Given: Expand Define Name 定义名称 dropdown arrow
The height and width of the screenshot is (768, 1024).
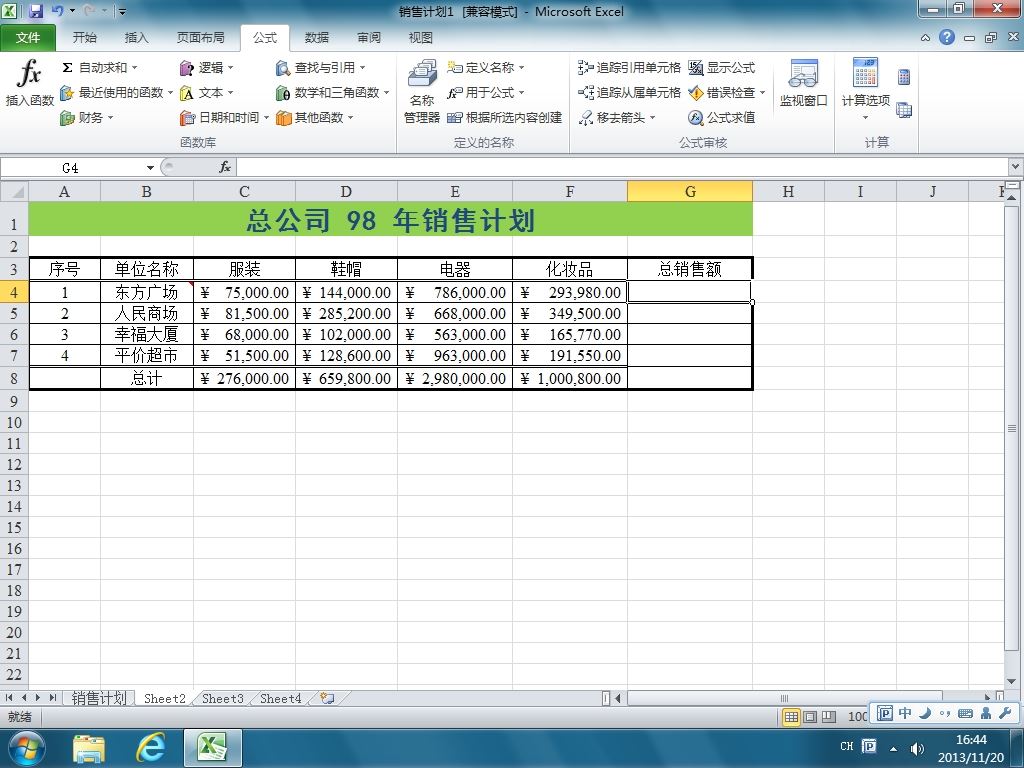Looking at the screenshot, I should [x=521, y=67].
